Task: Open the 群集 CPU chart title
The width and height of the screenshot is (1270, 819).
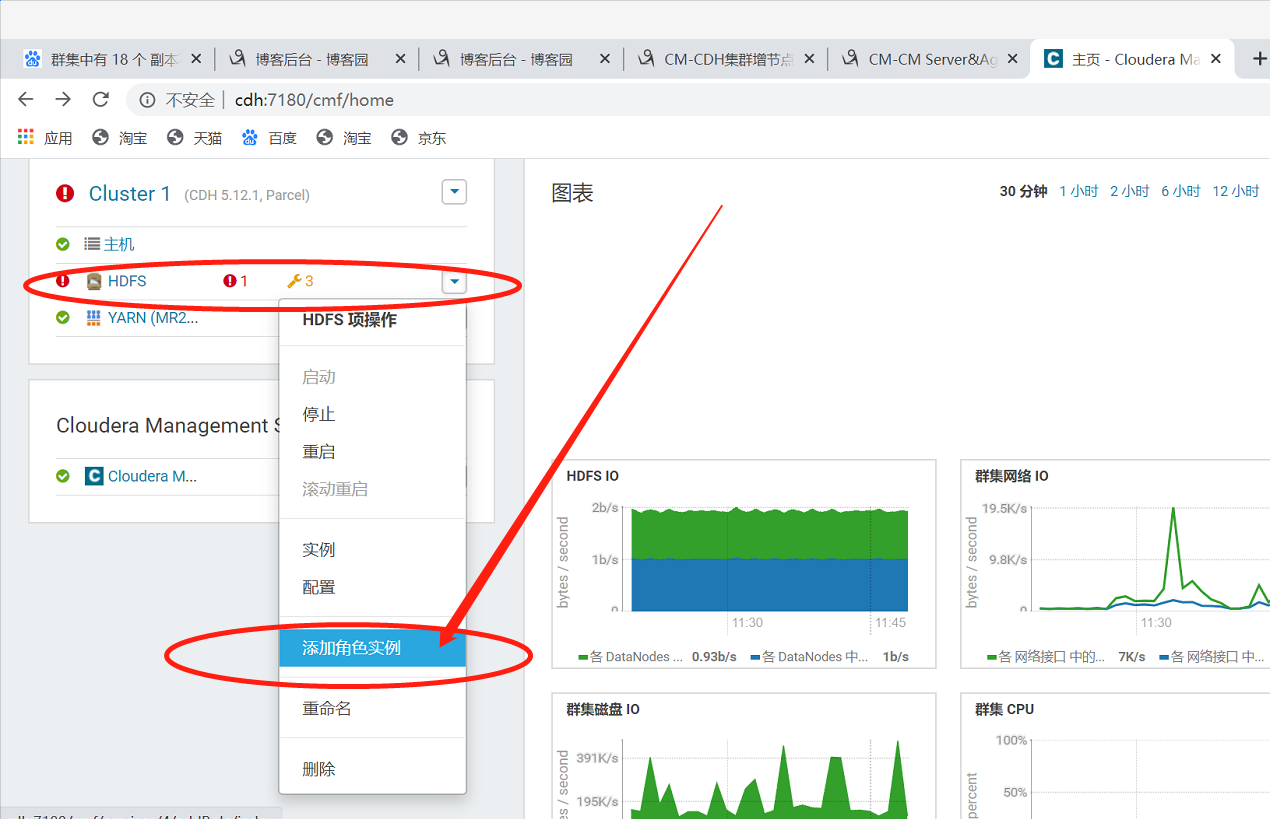Action: coord(1005,709)
